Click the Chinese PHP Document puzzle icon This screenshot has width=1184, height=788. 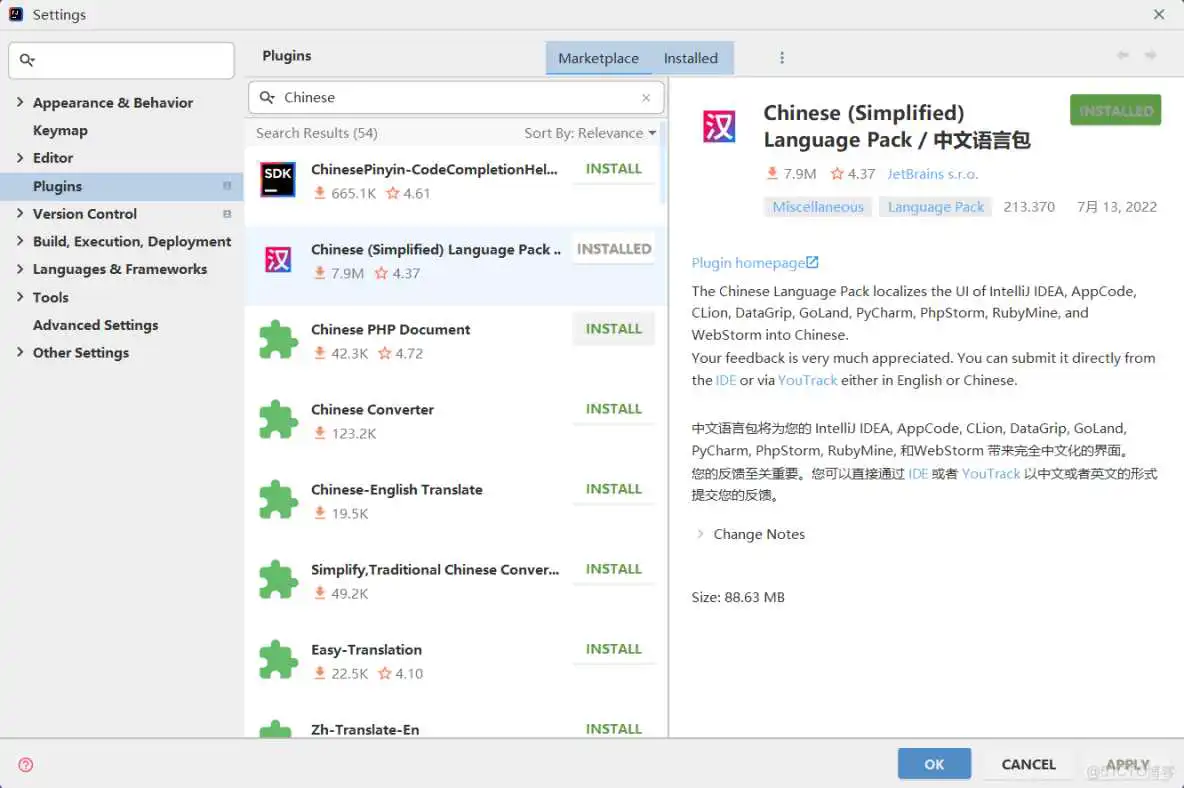coord(278,340)
